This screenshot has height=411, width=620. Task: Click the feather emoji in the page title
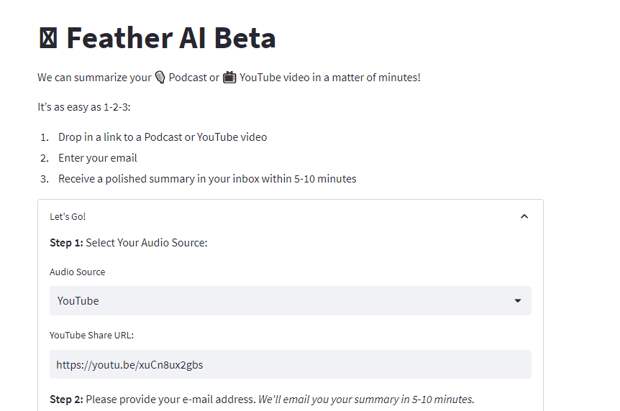(x=47, y=38)
